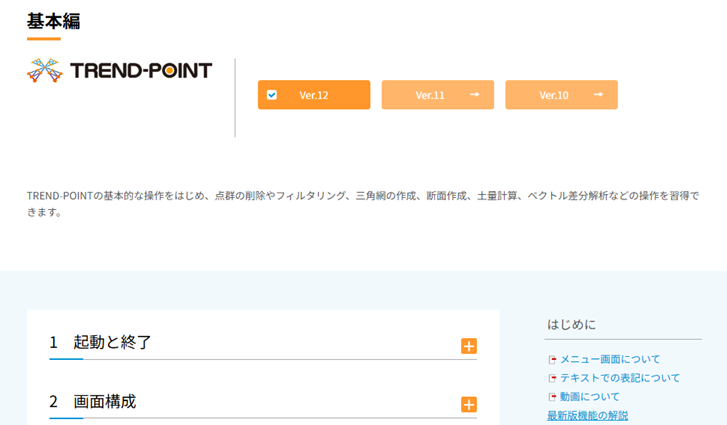Open the 動画について link

[x=590, y=397]
